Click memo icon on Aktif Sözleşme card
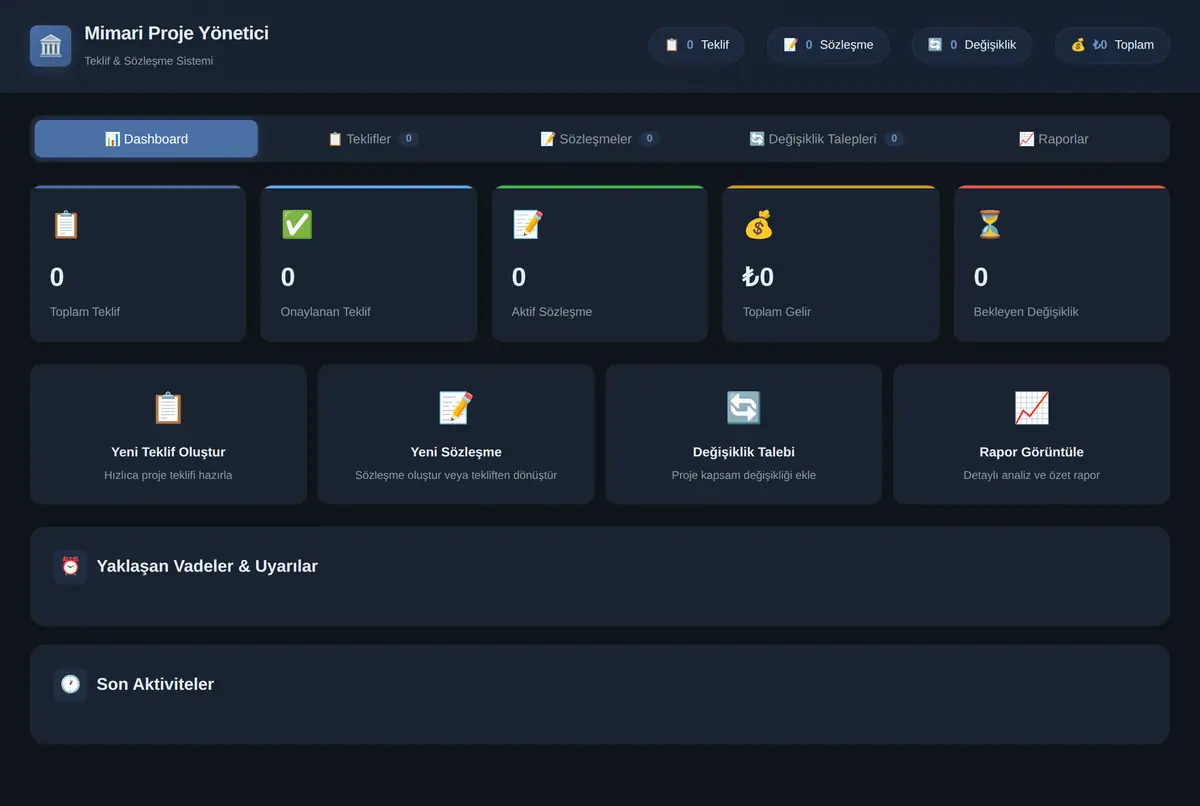The height and width of the screenshot is (806, 1200). (x=528, y=225)
